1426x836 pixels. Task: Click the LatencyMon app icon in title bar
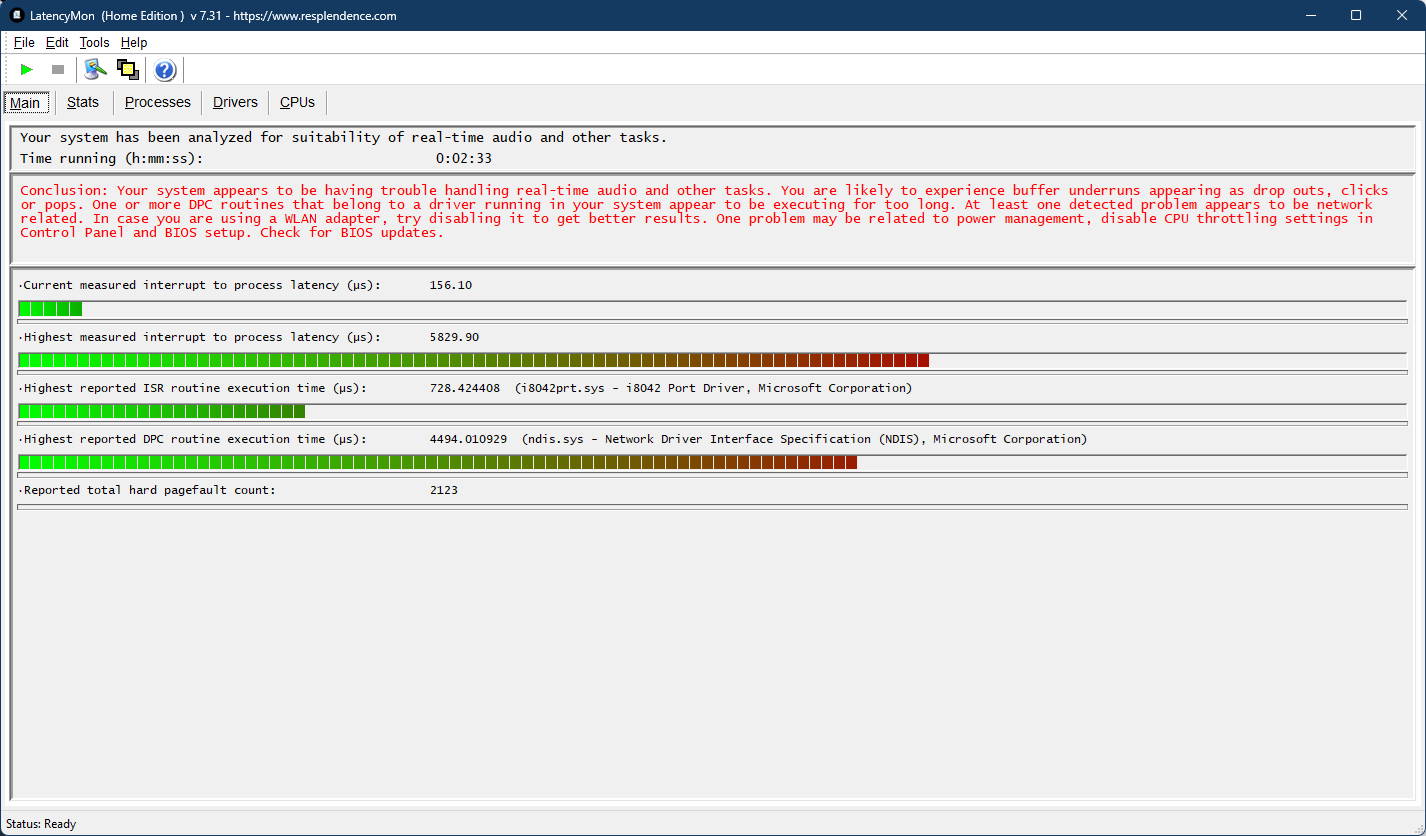coord(16,15)
